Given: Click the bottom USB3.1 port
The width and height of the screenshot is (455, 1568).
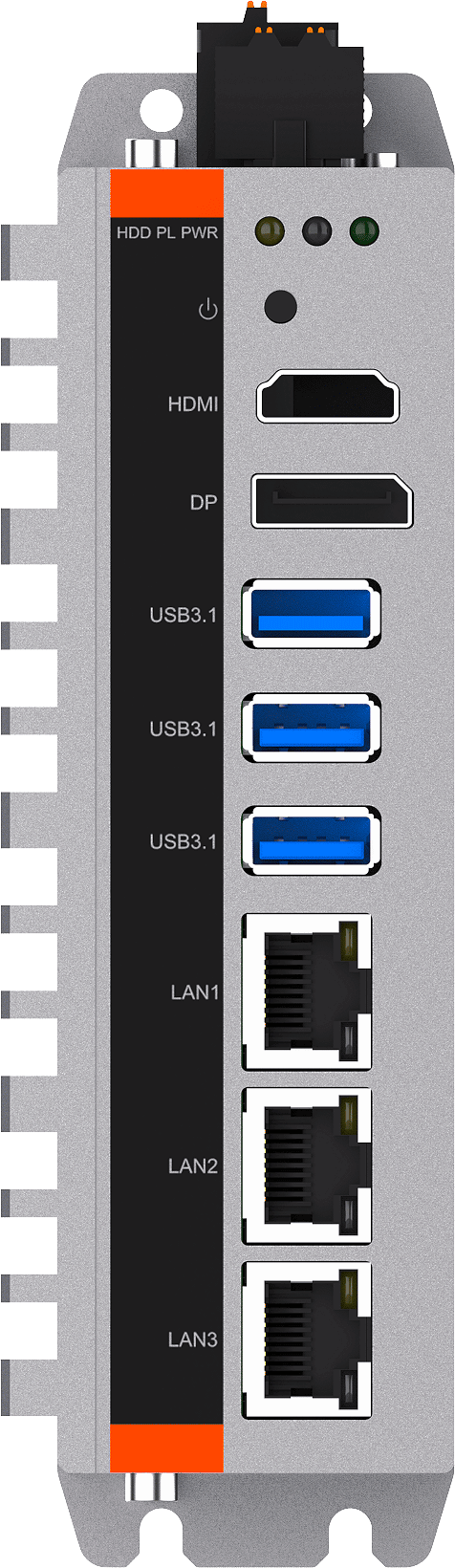Looking at the screenshot, I should point(312,840).
